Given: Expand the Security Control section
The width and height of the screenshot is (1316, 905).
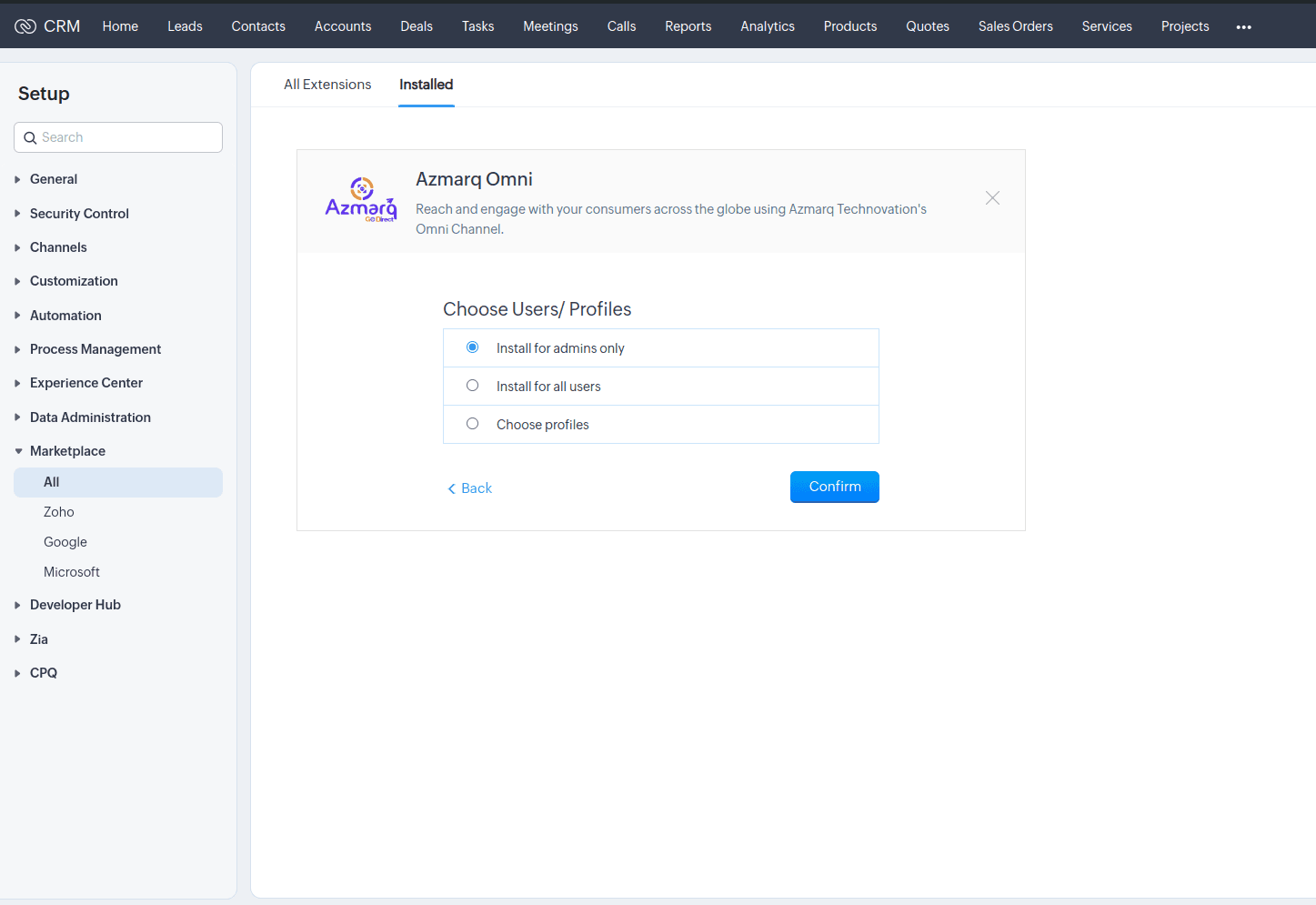Looking at the screenshot, I should [79, 214].
